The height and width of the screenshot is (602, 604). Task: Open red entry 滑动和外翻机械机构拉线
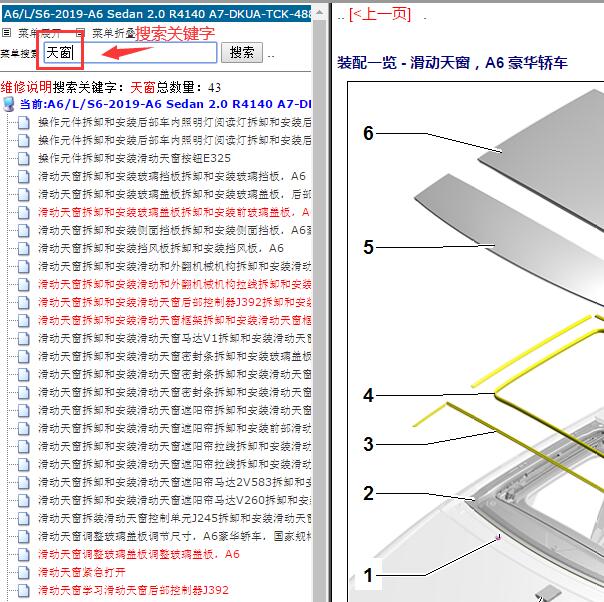[174, 284]
